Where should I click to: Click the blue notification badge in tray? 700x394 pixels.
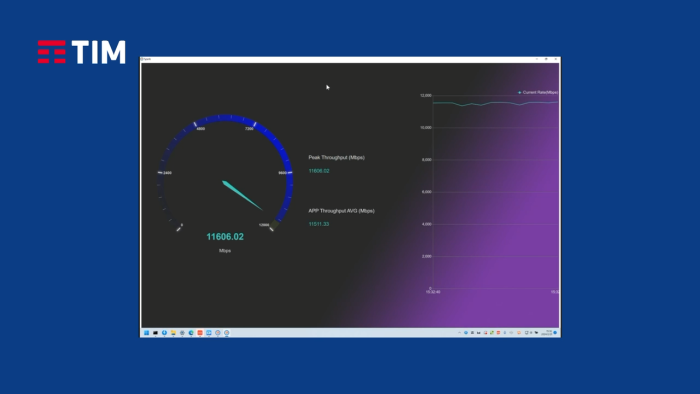click(x=555, y=333)
